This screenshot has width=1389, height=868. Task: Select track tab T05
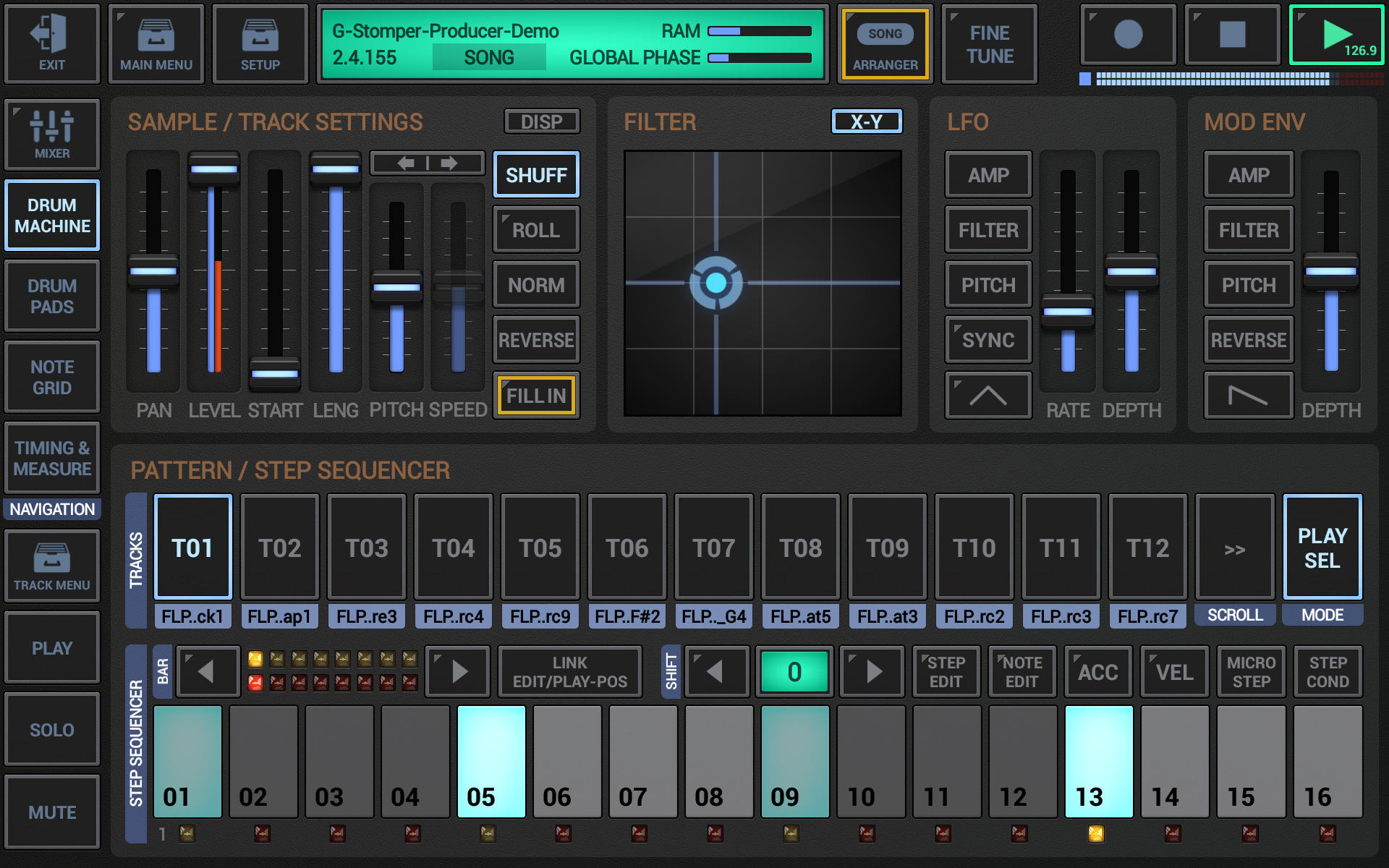(540, 548)
